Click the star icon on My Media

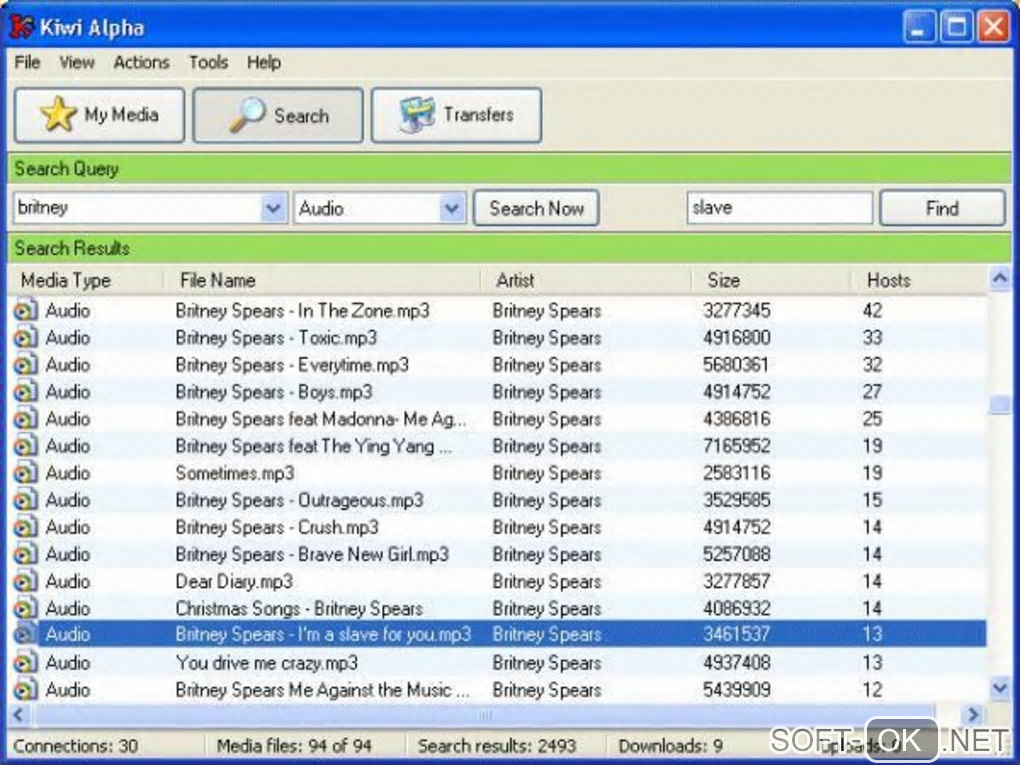point(59,114)
